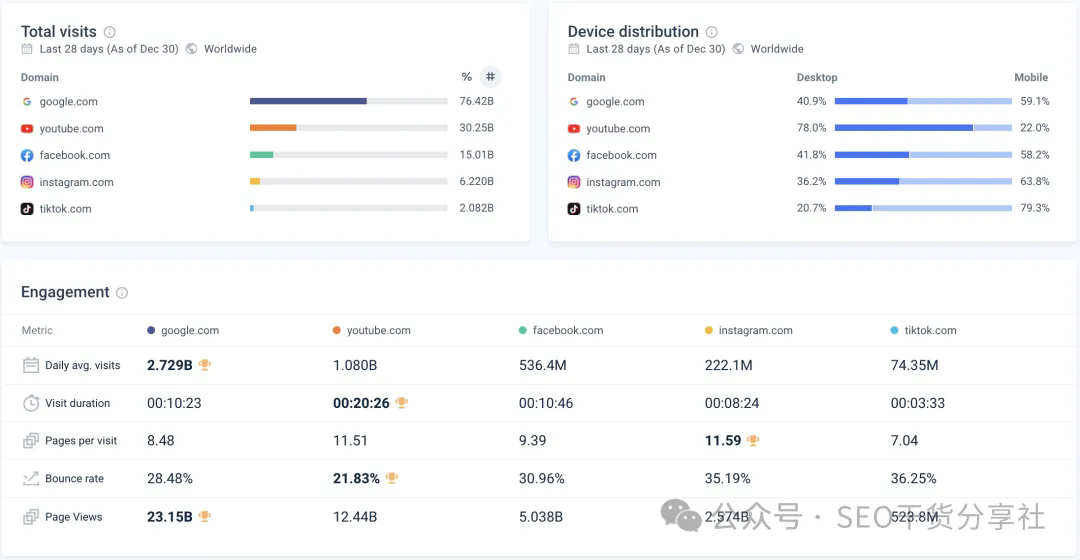
Task: Click Device distribution Last 28 days label
Action: click(656, 49)
